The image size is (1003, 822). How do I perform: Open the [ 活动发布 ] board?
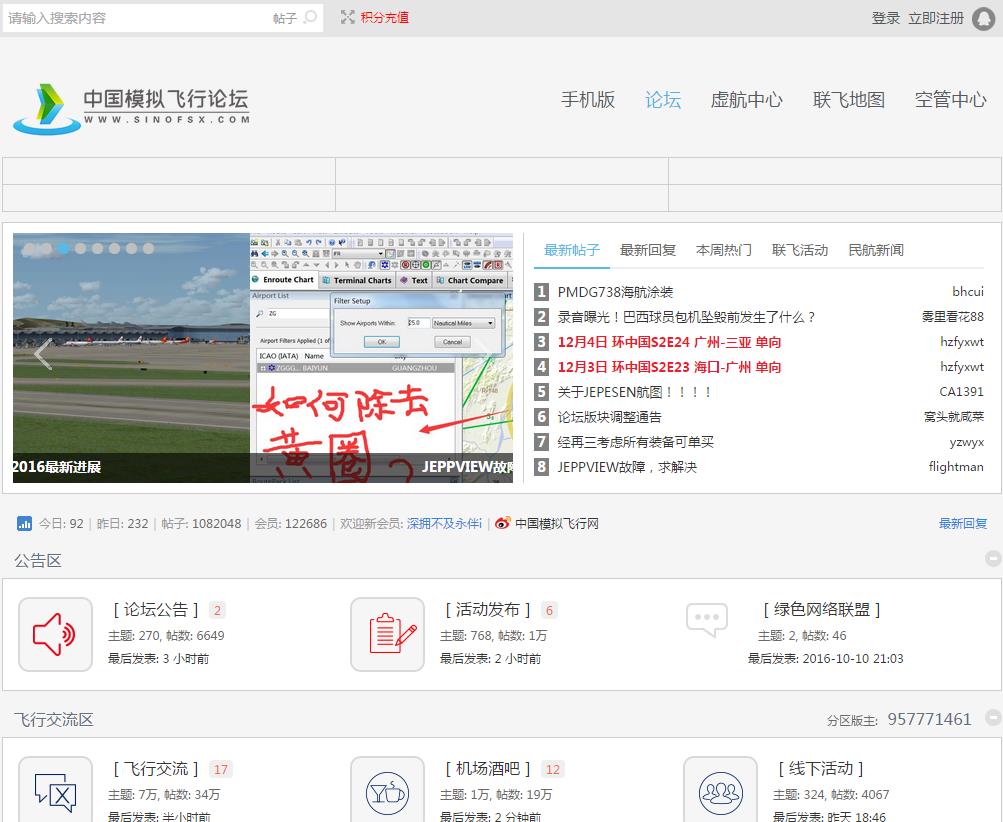pos(488,610)
